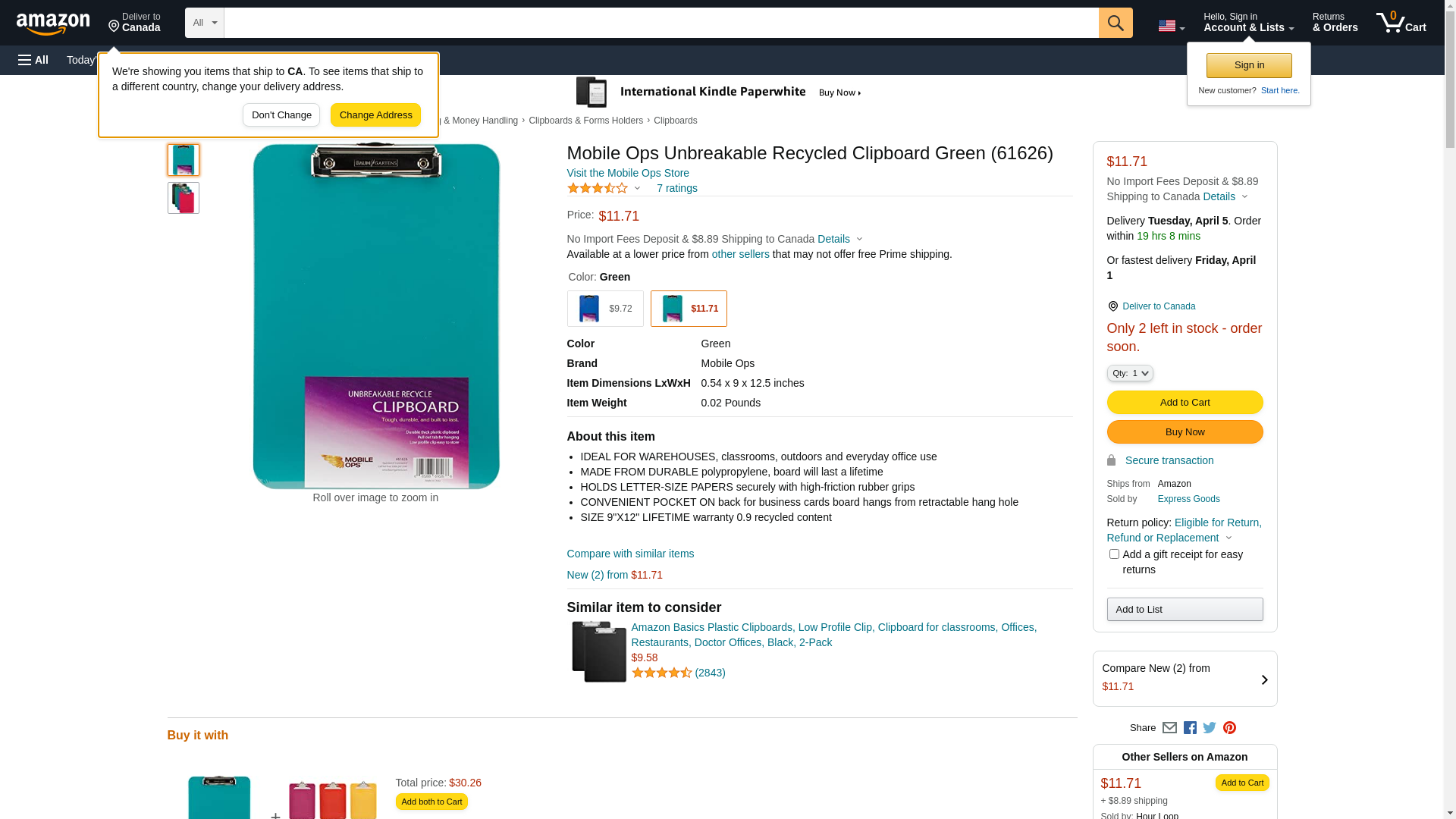
Task: Share the product via email icon
Action: pyautogui.click(x=1169, y=728)
